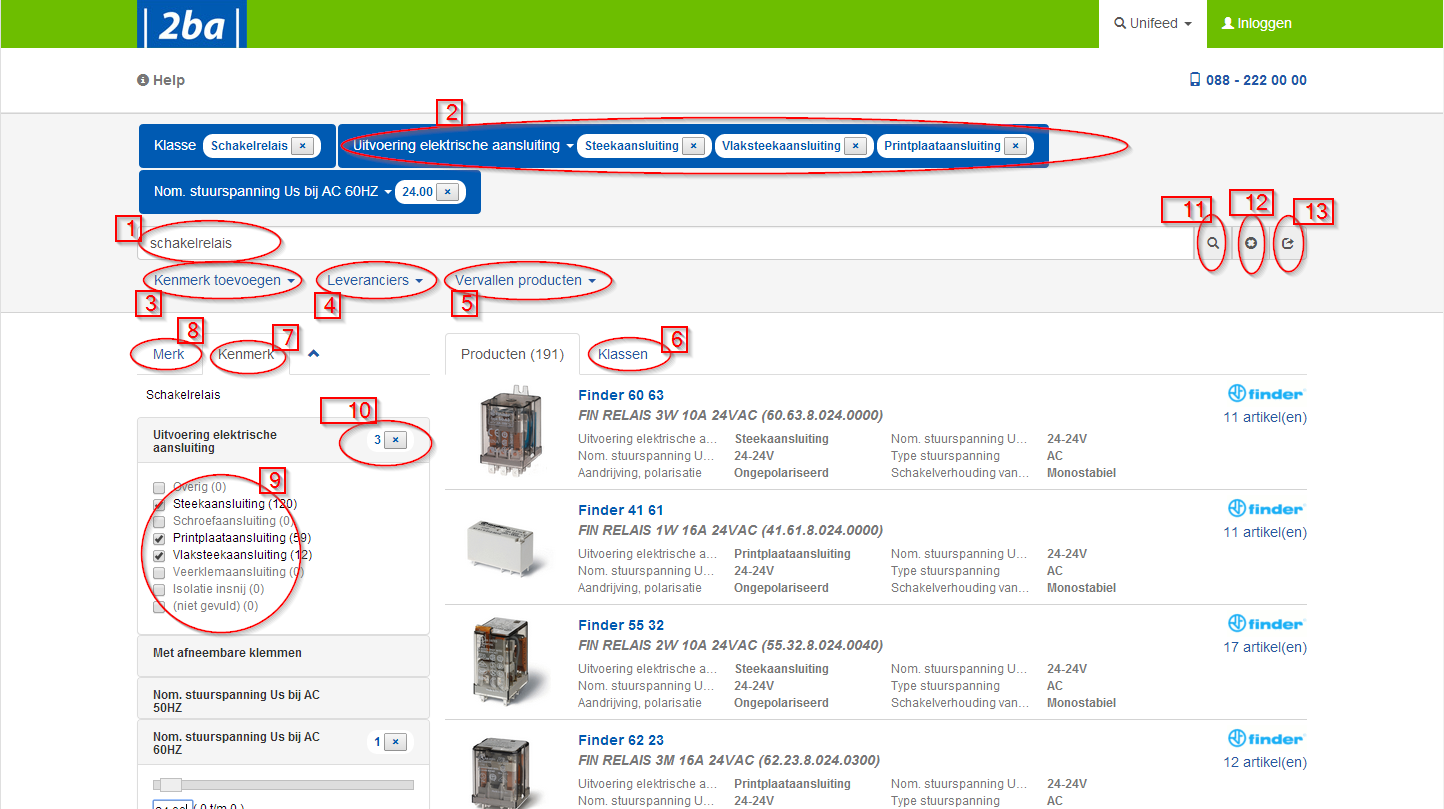Click the magnifier search icon button
This screenshot has width=1444, height=809.
tap(1212, 243)
